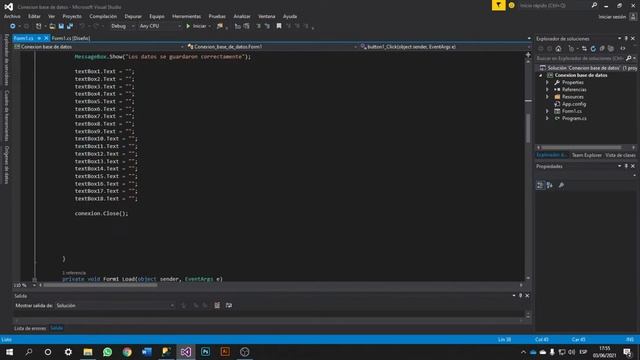Toggle word wrap in the Salida panel

point(229,305)
